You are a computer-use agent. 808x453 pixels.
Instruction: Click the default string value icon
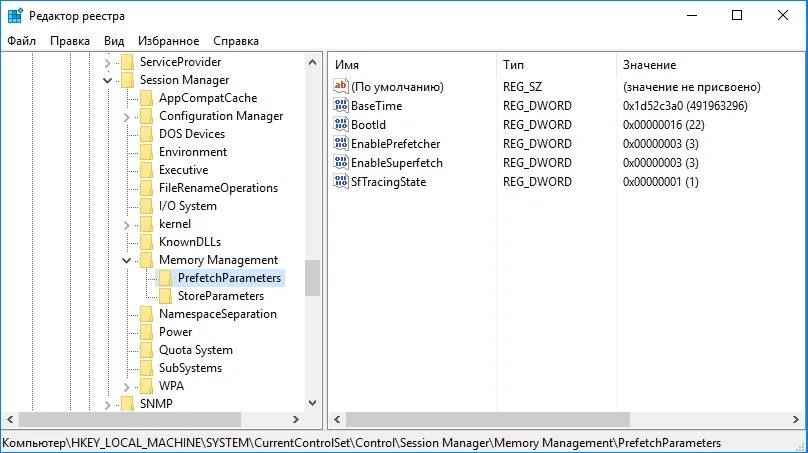point(341,86)
